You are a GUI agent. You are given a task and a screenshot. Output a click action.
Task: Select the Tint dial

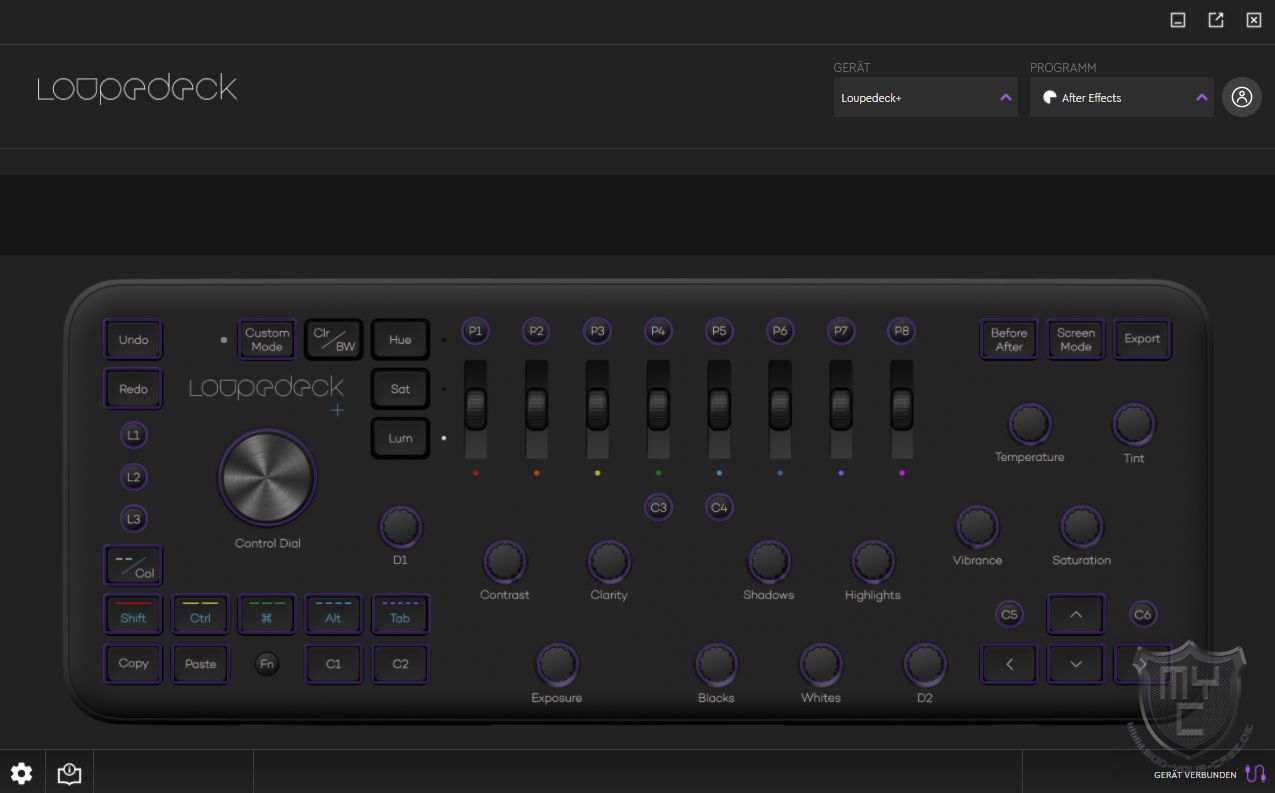[1133, 425]
